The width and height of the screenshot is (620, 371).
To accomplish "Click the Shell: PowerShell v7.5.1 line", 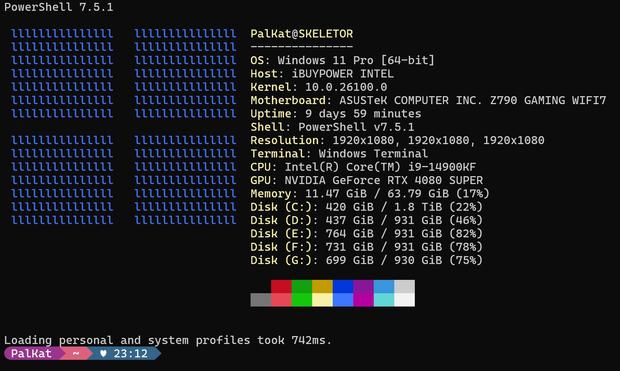I will [332, 127].
